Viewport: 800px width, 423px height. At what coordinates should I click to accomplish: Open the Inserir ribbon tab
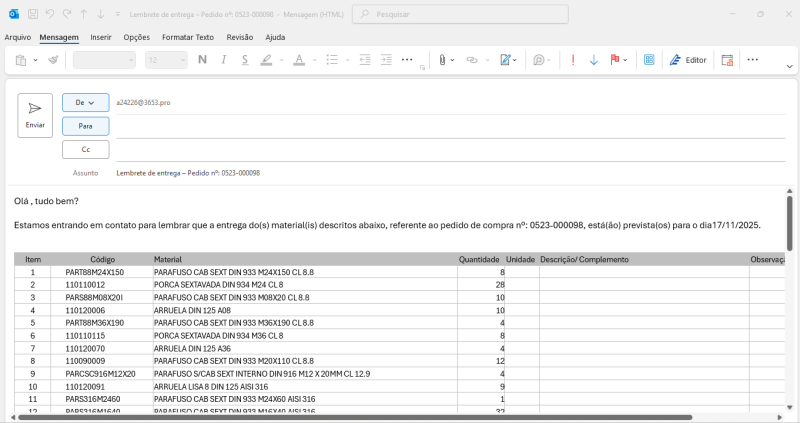(101, 37)
